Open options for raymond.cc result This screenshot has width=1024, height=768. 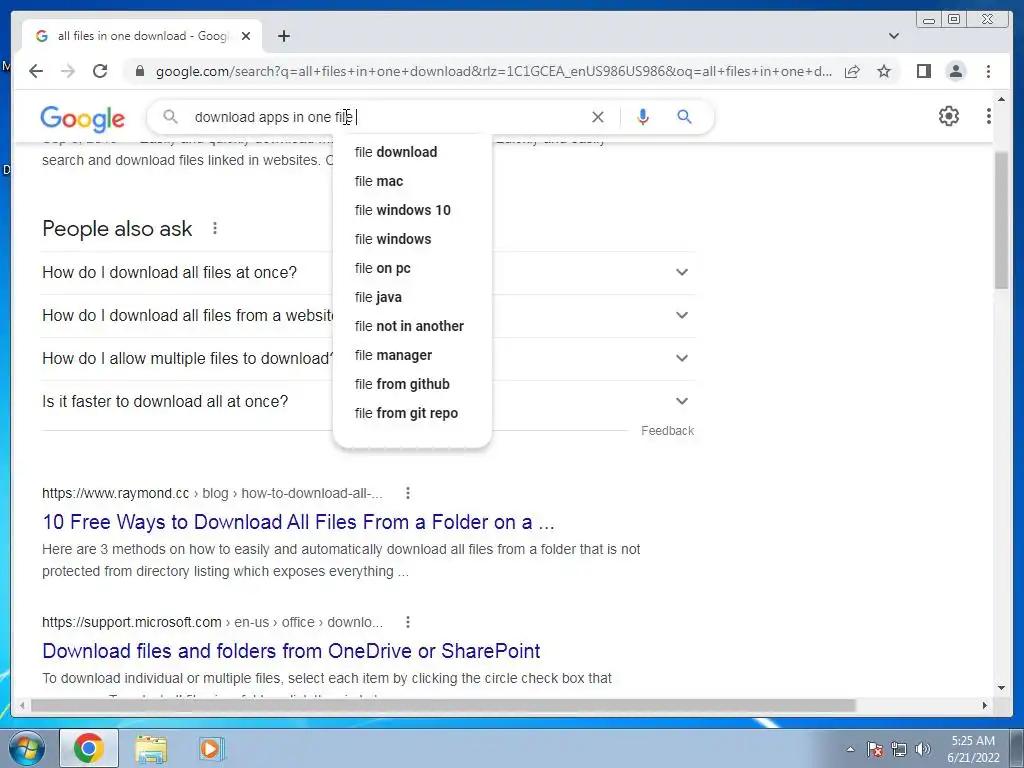point(408,493)
